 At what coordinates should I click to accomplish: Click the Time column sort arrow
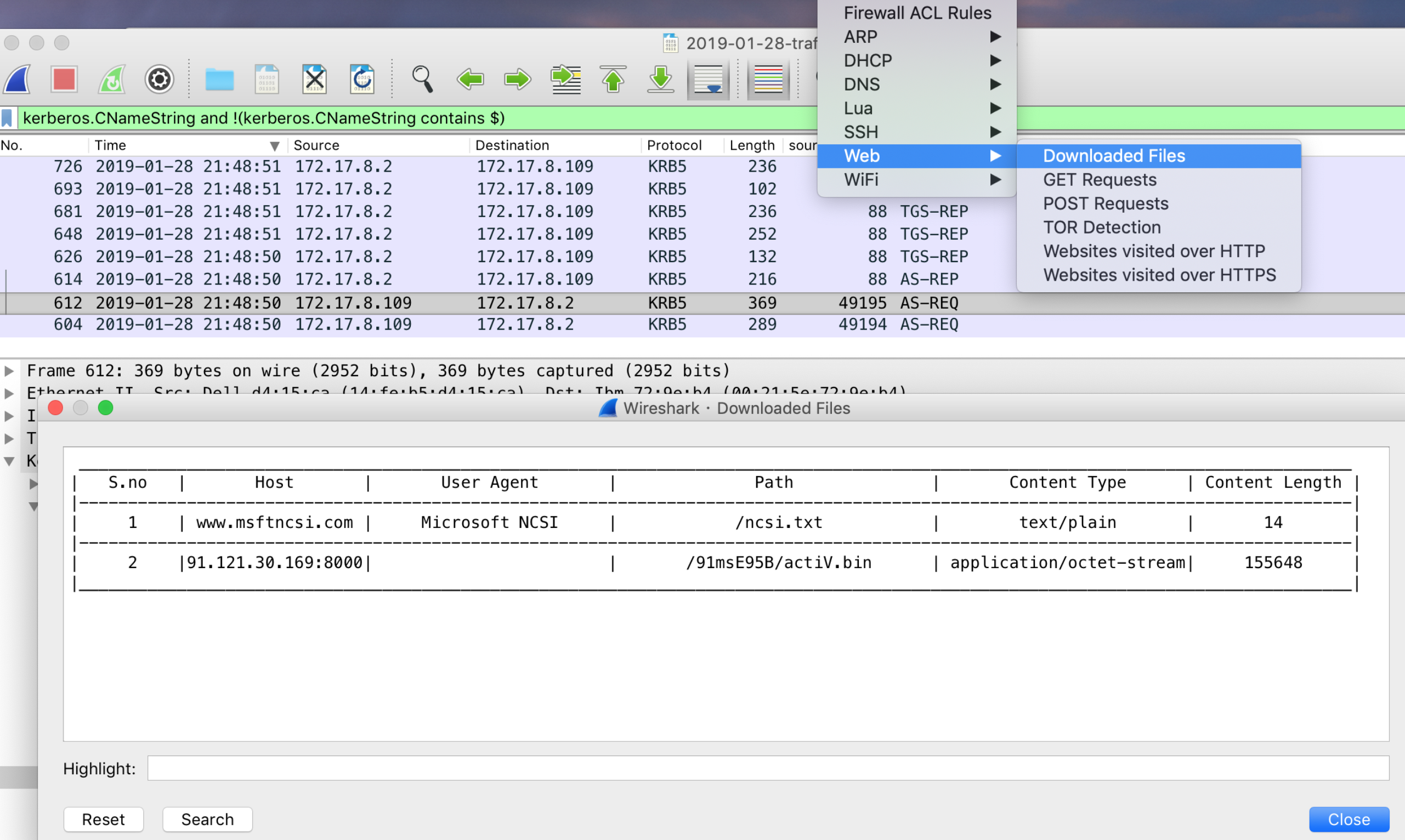[275, 146]
